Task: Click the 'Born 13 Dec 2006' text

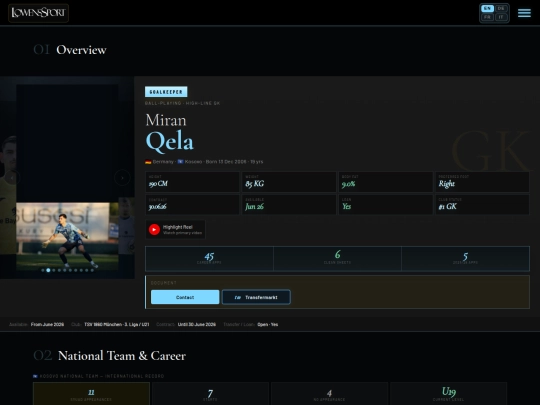Action: pyautogui.click(x=226, y=162)
